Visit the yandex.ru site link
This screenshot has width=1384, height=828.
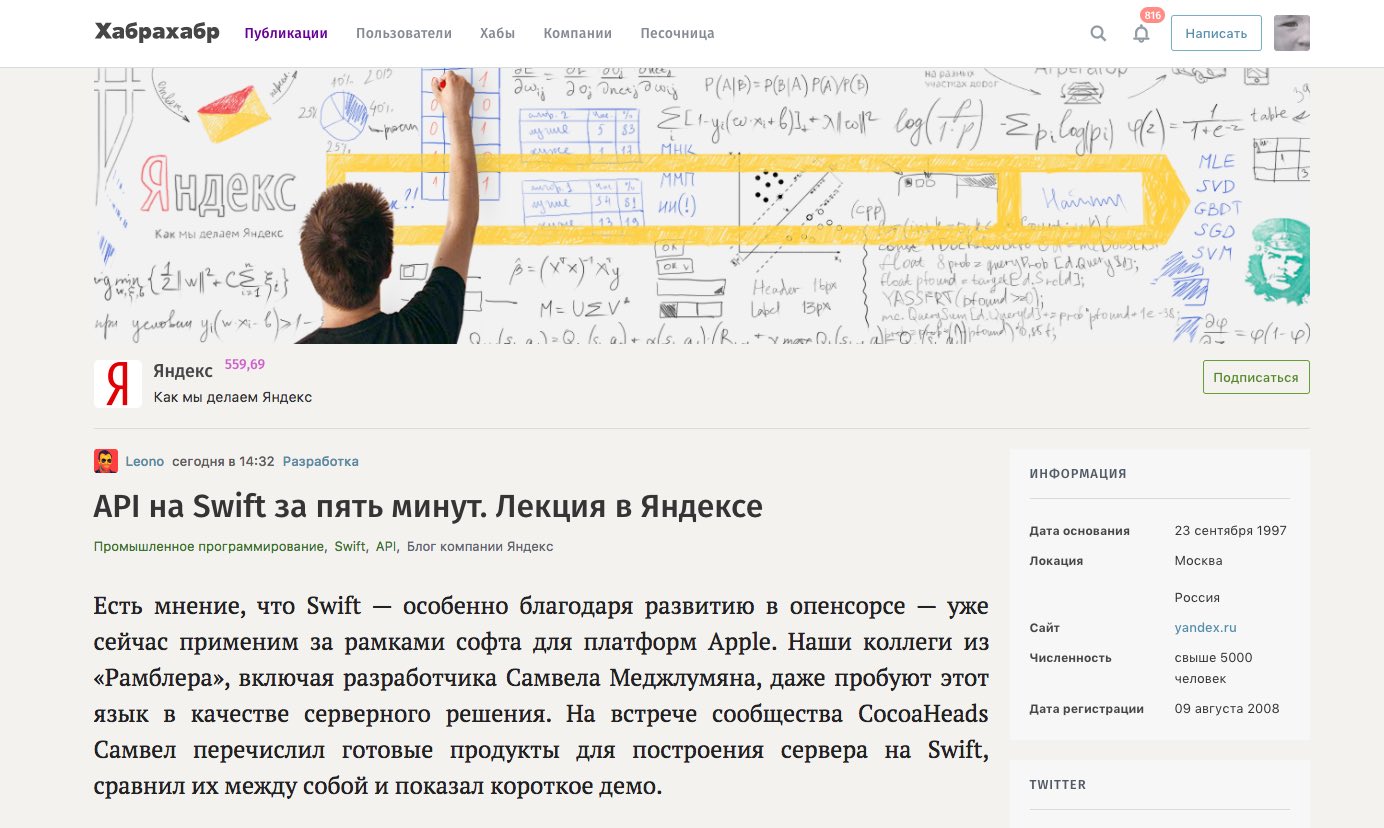(1206, 628)
